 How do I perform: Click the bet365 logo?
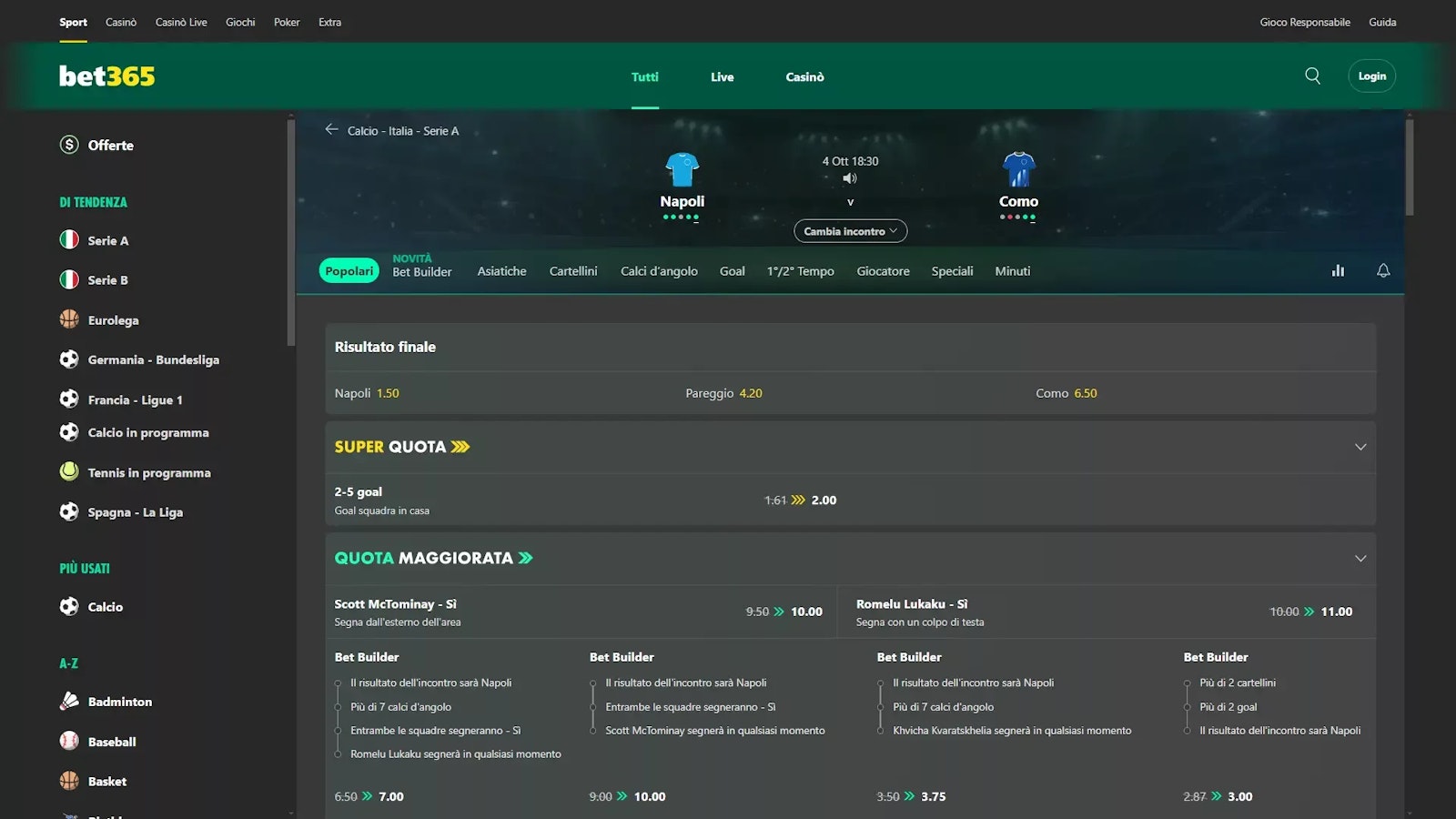click(x=107, y=76)
